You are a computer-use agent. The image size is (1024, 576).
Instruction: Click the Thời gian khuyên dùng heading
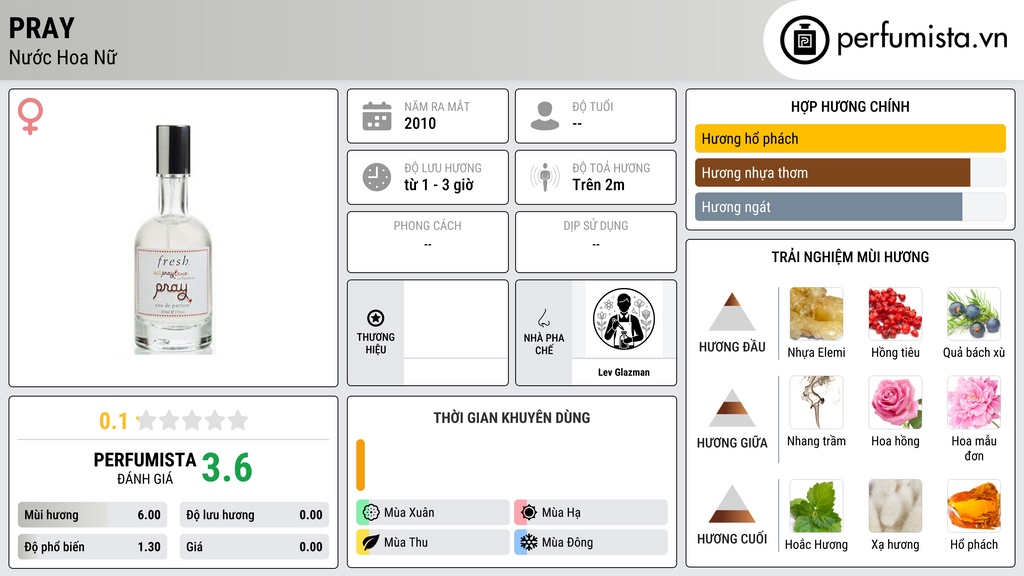tap(512, 418)
